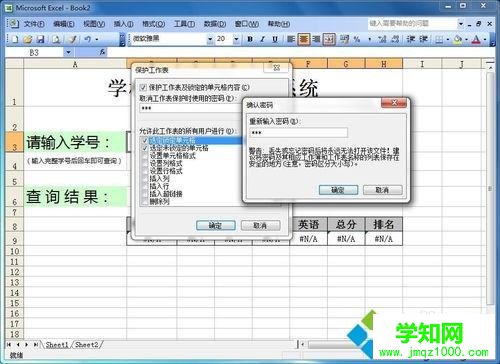This screenshot has width=500, height=364.
Task: Toggle 删除列 checkbox
Action: click(x=145, y=201)
